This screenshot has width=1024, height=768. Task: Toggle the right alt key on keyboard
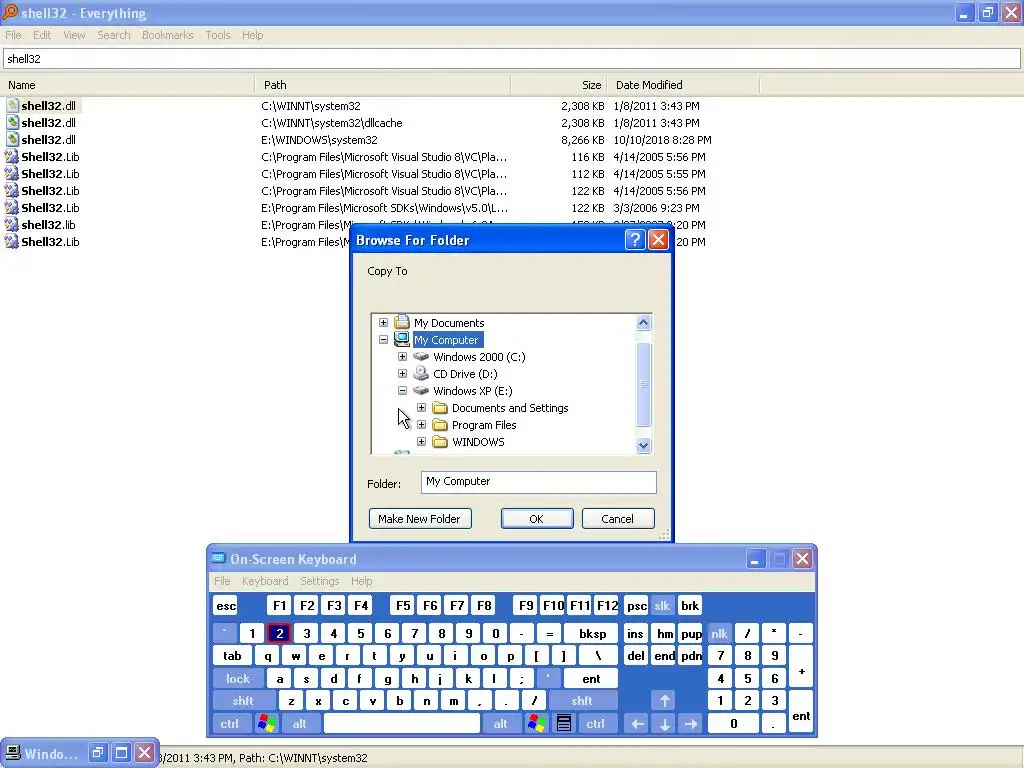coord(501,723)
